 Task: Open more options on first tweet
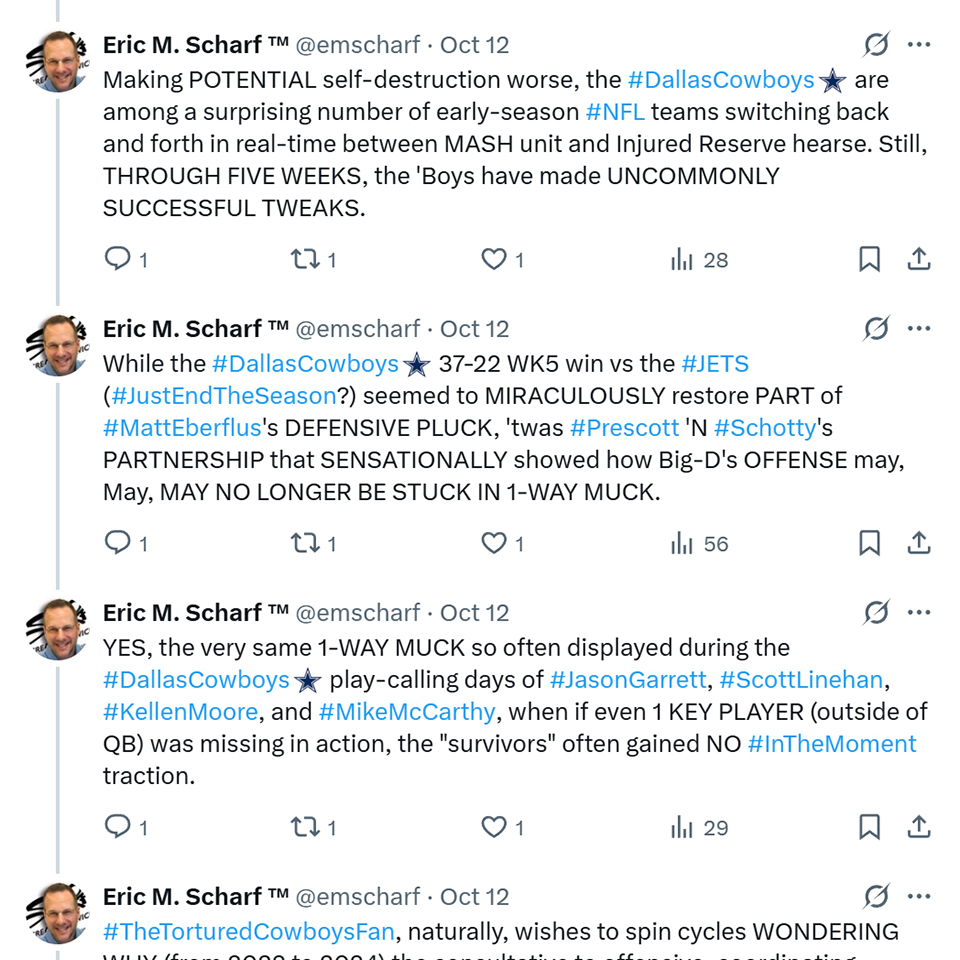(x=919, y=45)
